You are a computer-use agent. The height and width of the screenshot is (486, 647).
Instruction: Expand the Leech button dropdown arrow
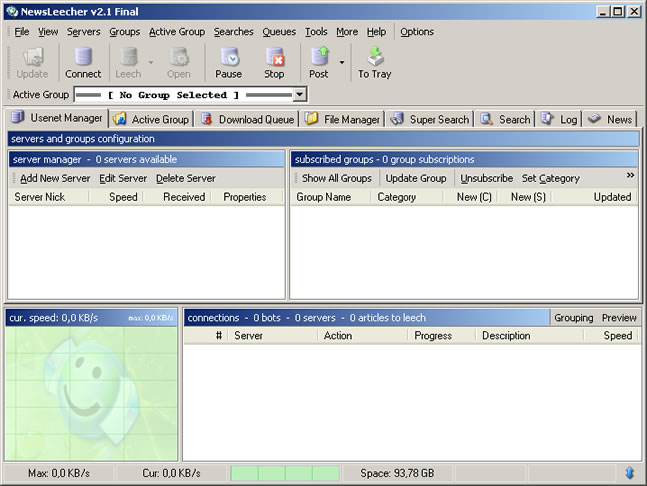[x=151, y=62]
